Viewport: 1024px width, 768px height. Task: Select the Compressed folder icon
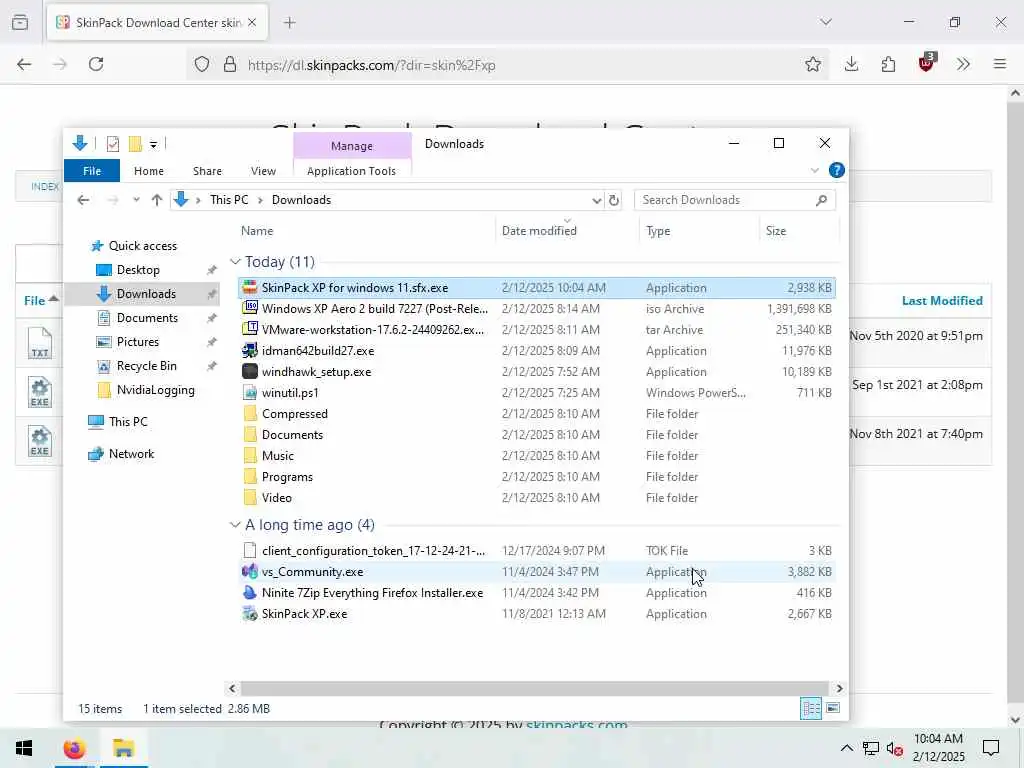pos(249,414)
